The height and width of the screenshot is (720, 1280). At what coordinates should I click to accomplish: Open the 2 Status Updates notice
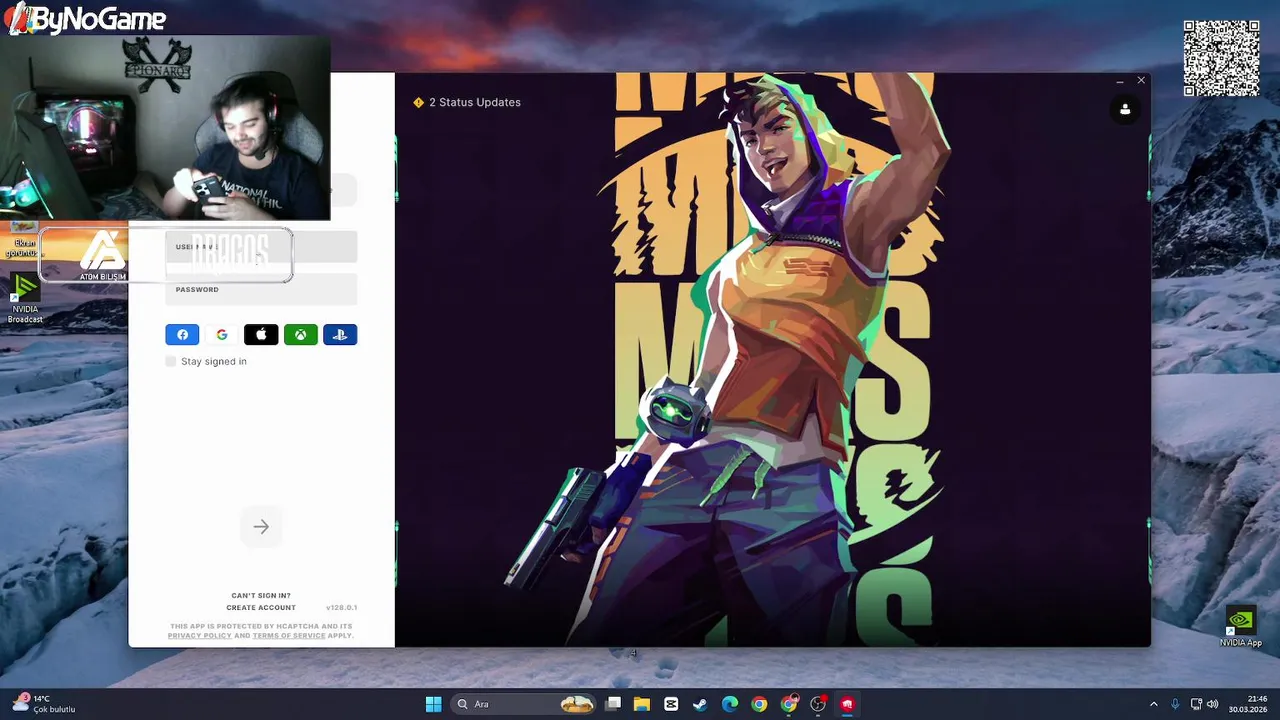(467, 102)
